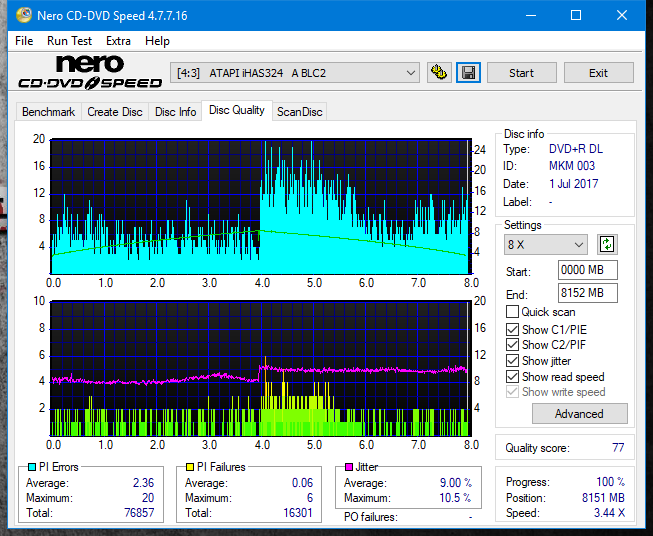This screenshot has height=536, width=653.
Task: Open the ATAPI iHAS324 drive dropdown
Action: tap(294, 73)
